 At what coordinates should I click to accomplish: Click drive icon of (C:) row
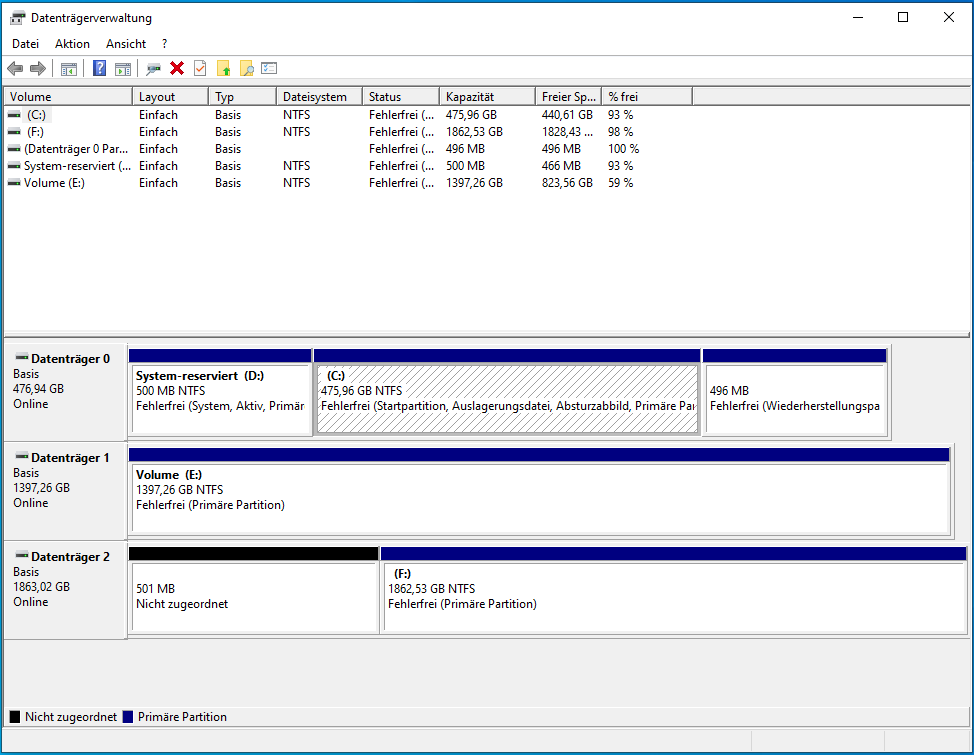click(14, 115)
